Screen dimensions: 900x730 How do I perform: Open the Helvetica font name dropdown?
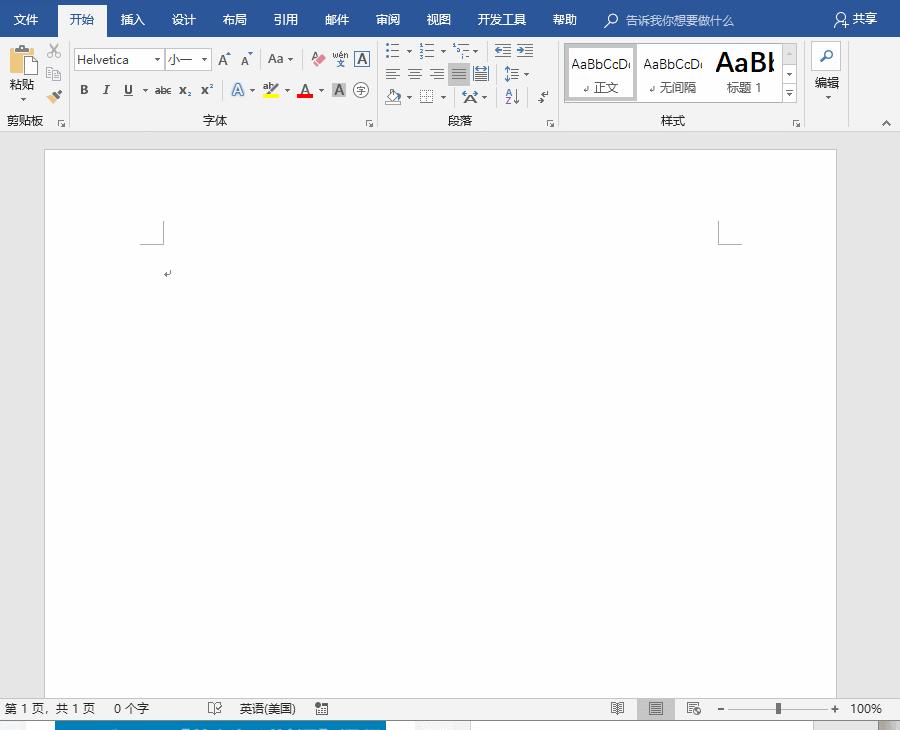point(157,60)
